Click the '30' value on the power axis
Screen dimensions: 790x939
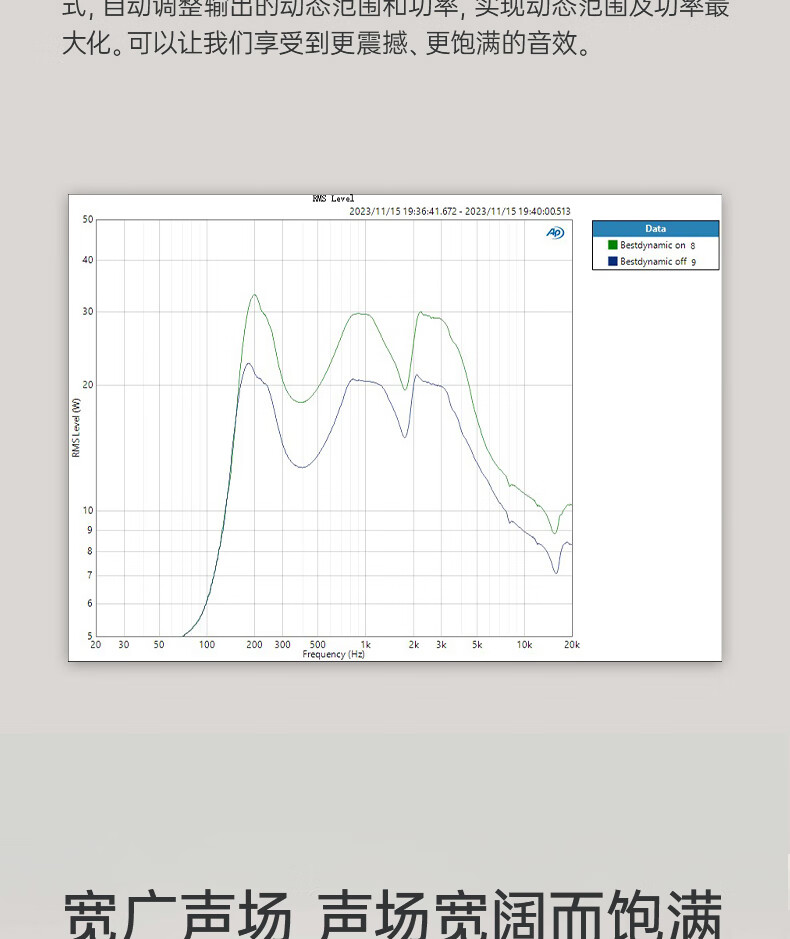pos(88,311)
